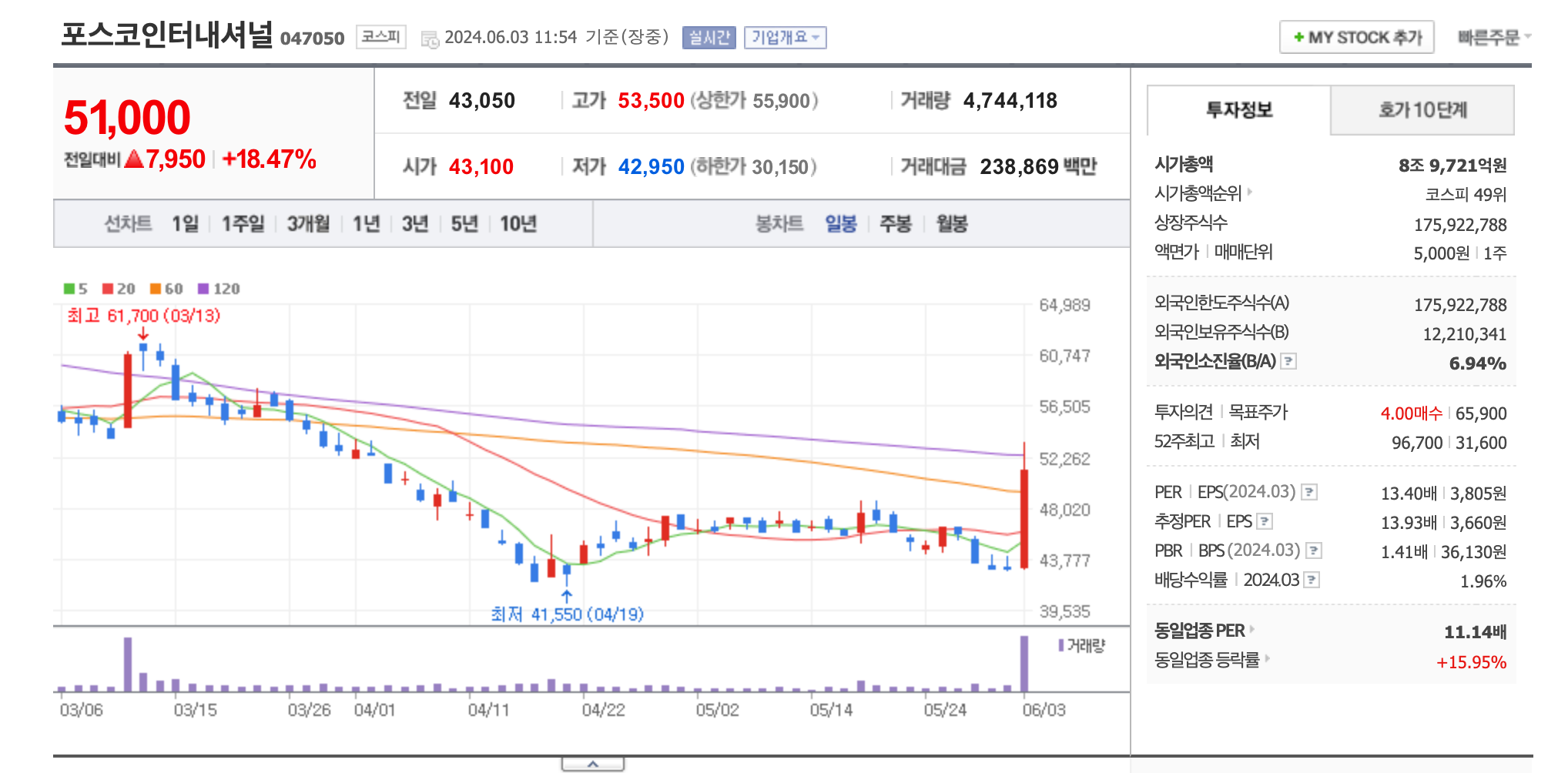Click the 고가 value 53,500
The width and height of the screenshot is (1568, 773).
(651, 101)
